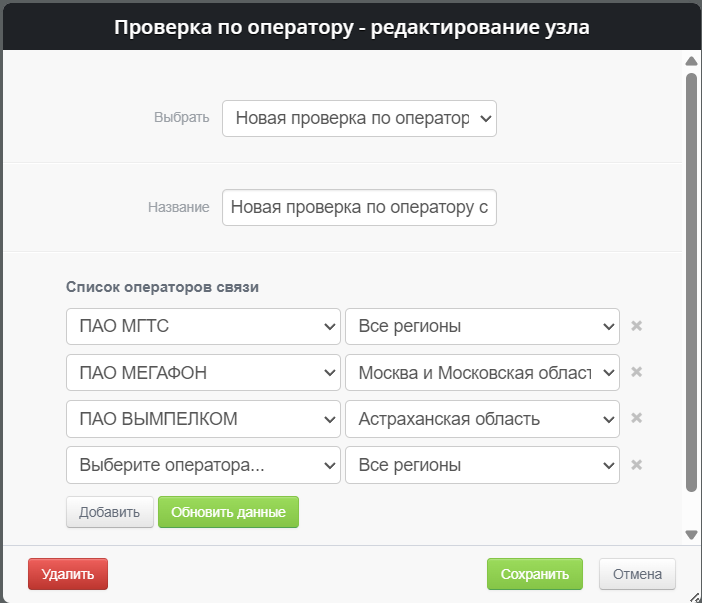Cancel editing with the 'Отмена' button
Screen dimensions: 702x603
click(x=637, y=574)
